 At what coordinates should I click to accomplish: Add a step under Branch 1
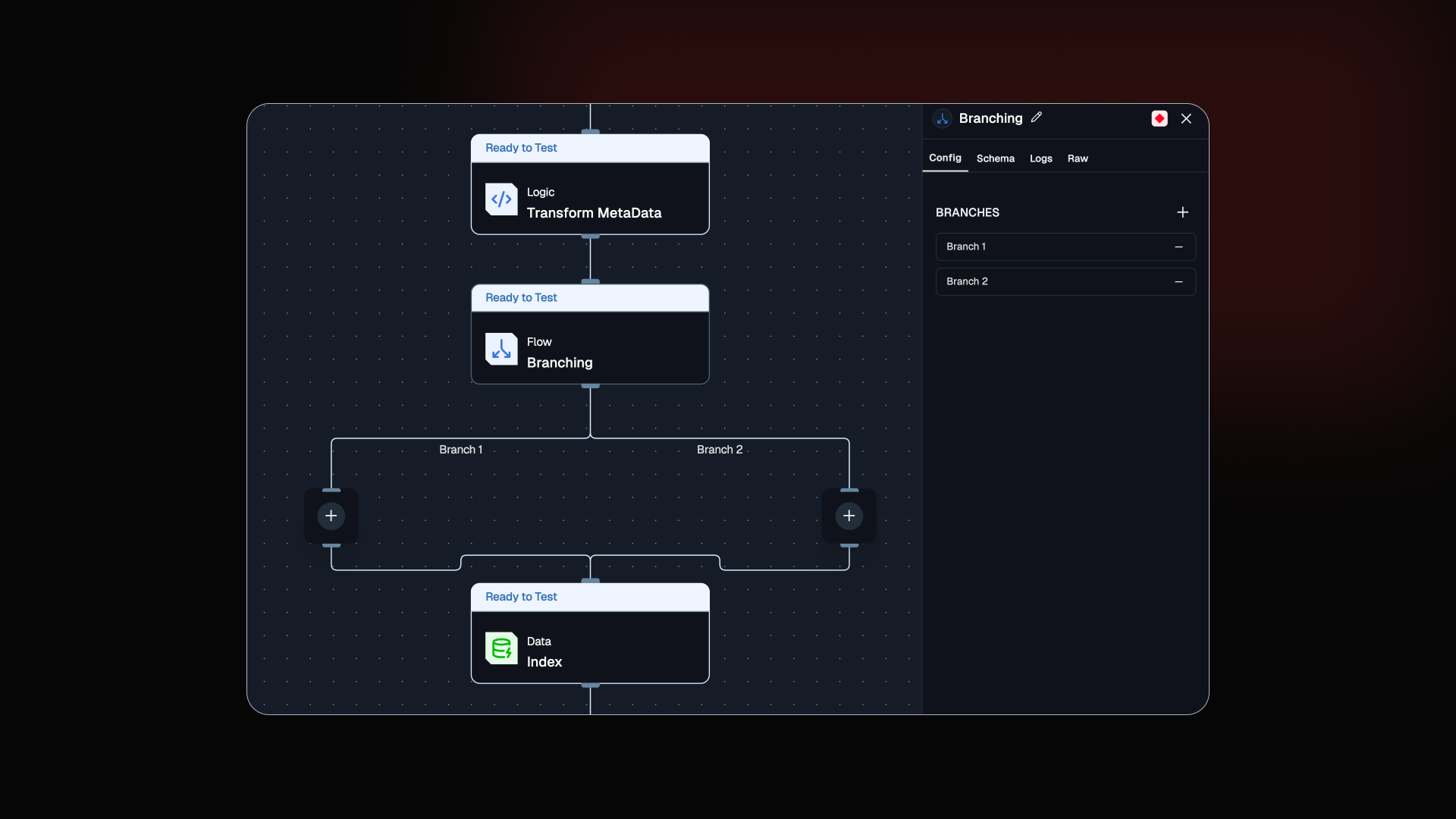tap(331, 516)
